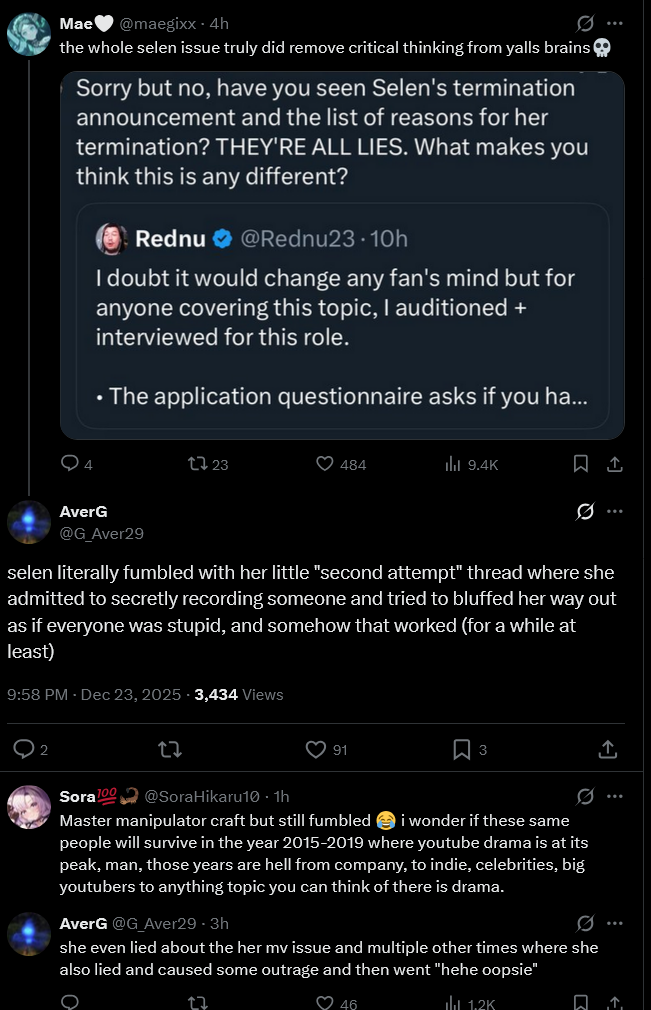View analytics showing 9.4K views
This screenshot has width=651, height=1010.
[x=452, y=463]
